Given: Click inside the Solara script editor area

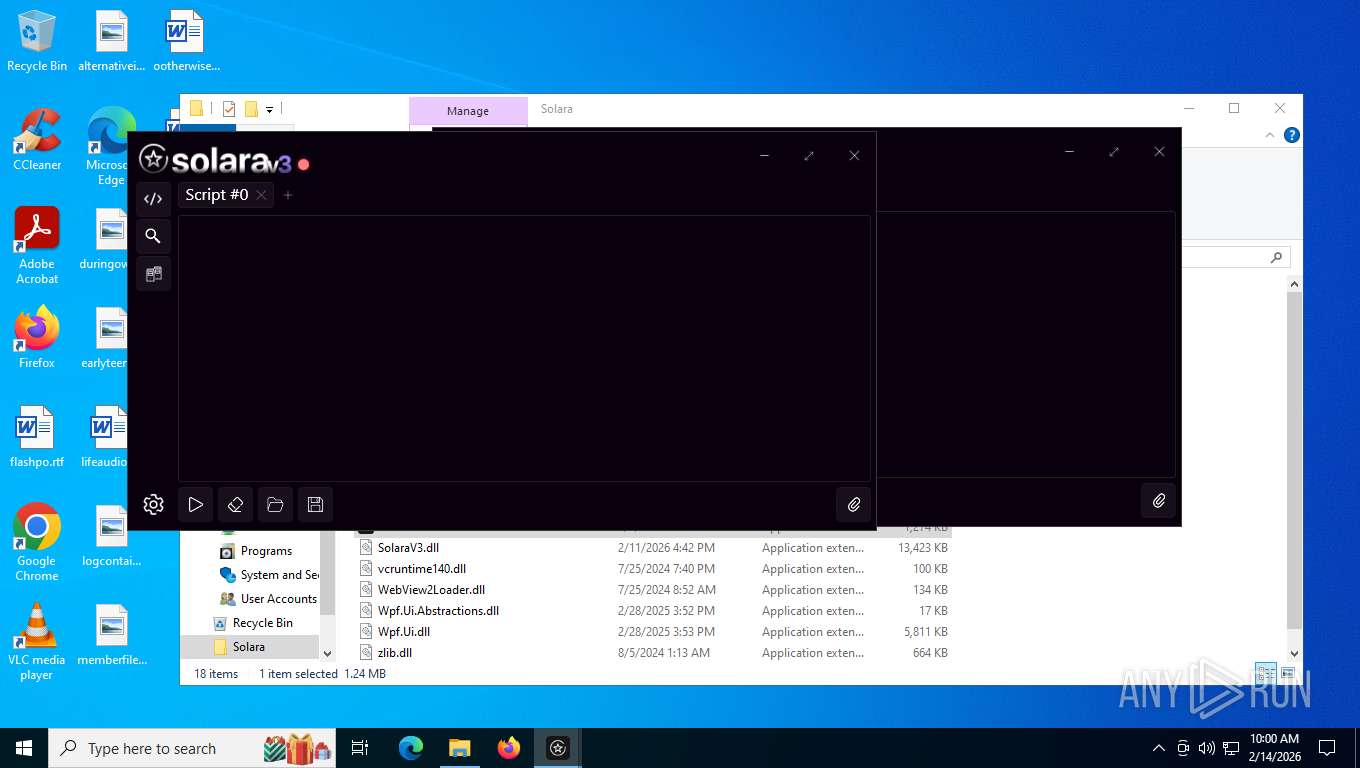Looking at the screenshot, I should click(x=524, y=348).
